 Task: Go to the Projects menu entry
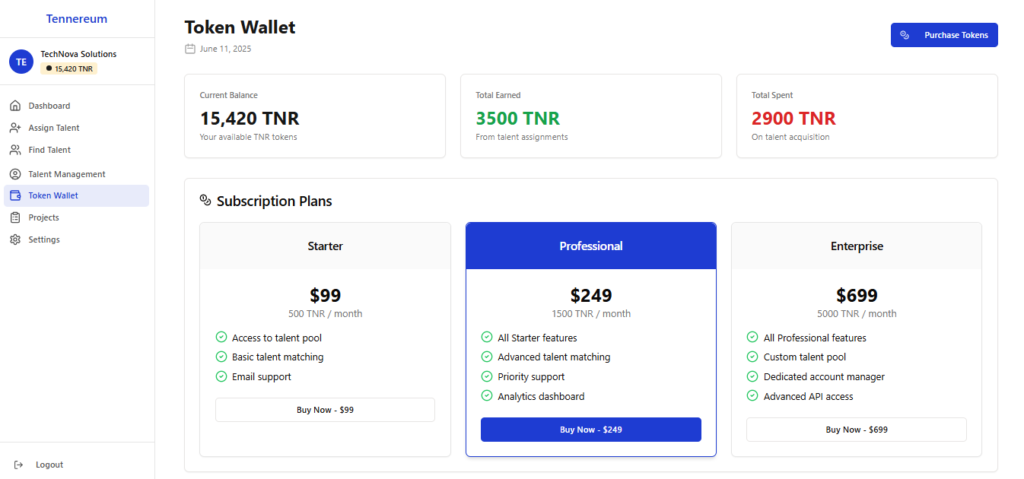76,218
